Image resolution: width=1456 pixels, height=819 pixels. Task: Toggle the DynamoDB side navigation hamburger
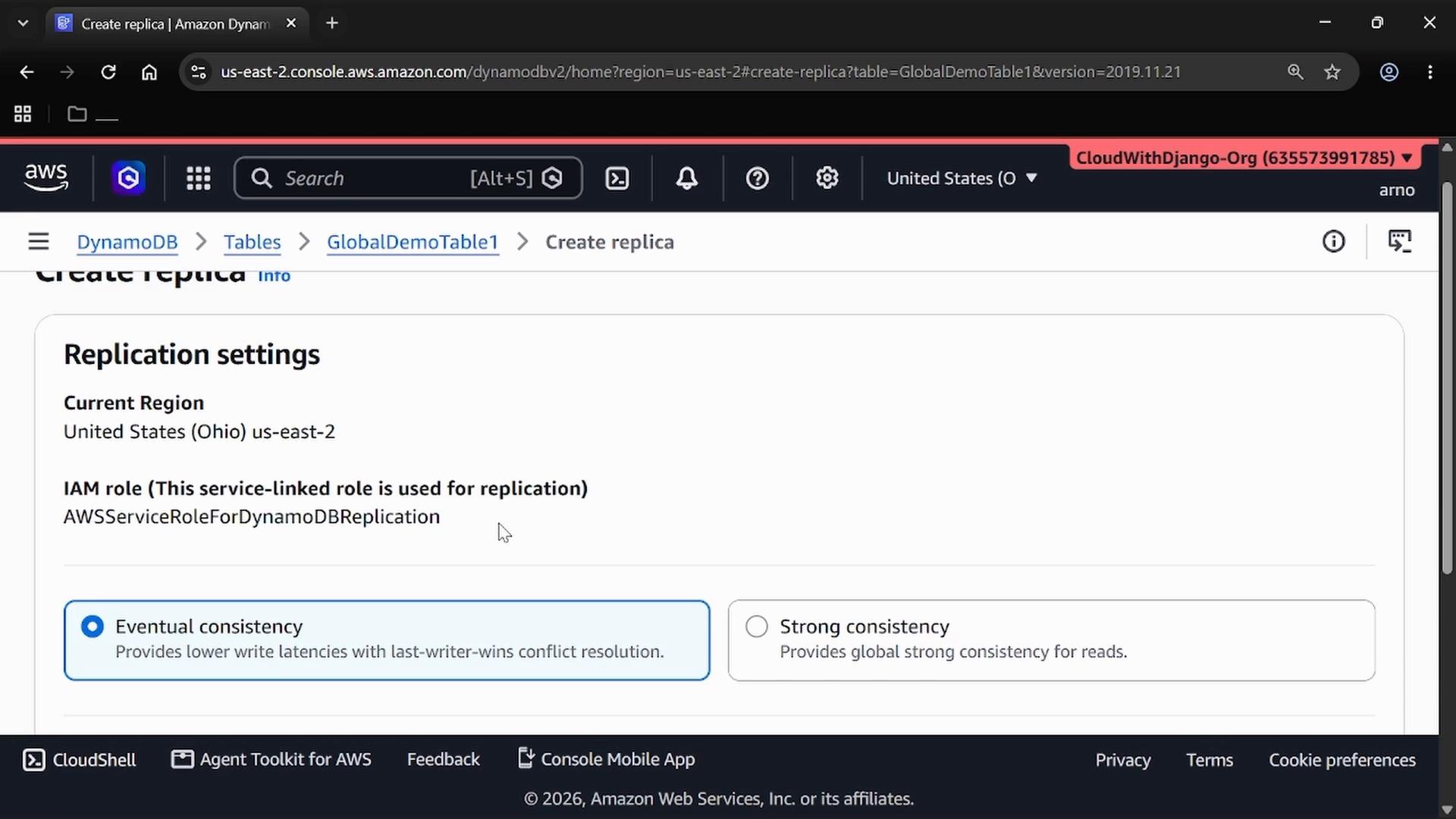tap(39, 242)
